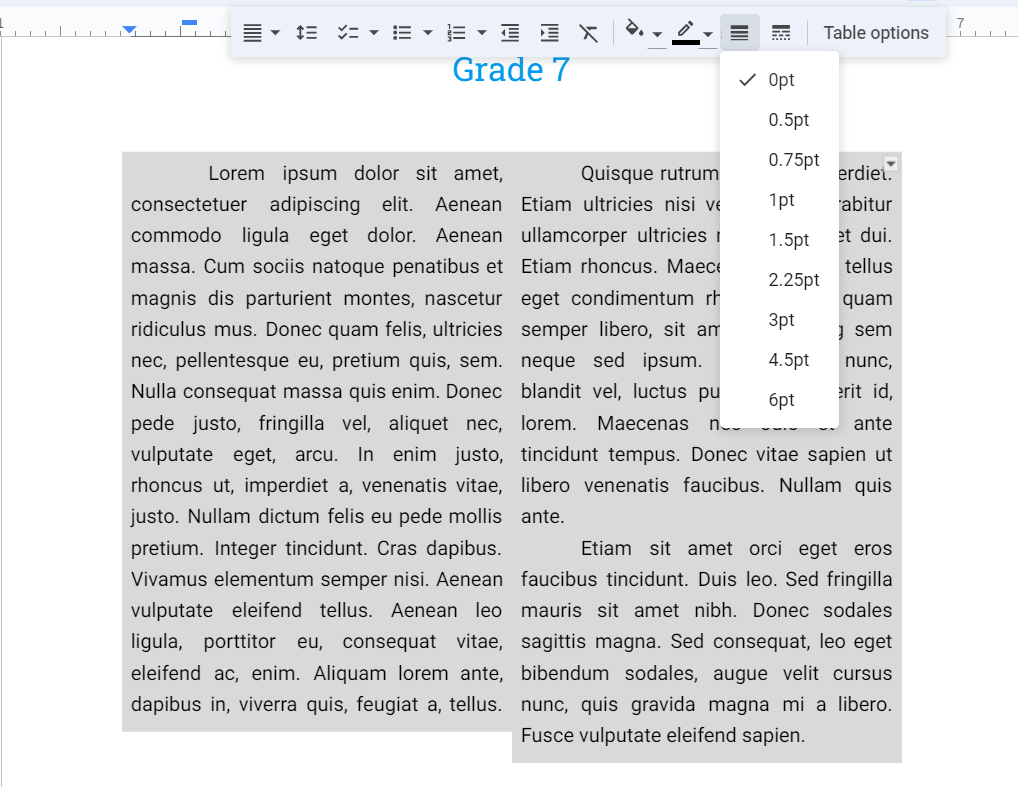Click the scrollbar up arrow
This screenshot has height=787, width=1018.
pos(890,163)
